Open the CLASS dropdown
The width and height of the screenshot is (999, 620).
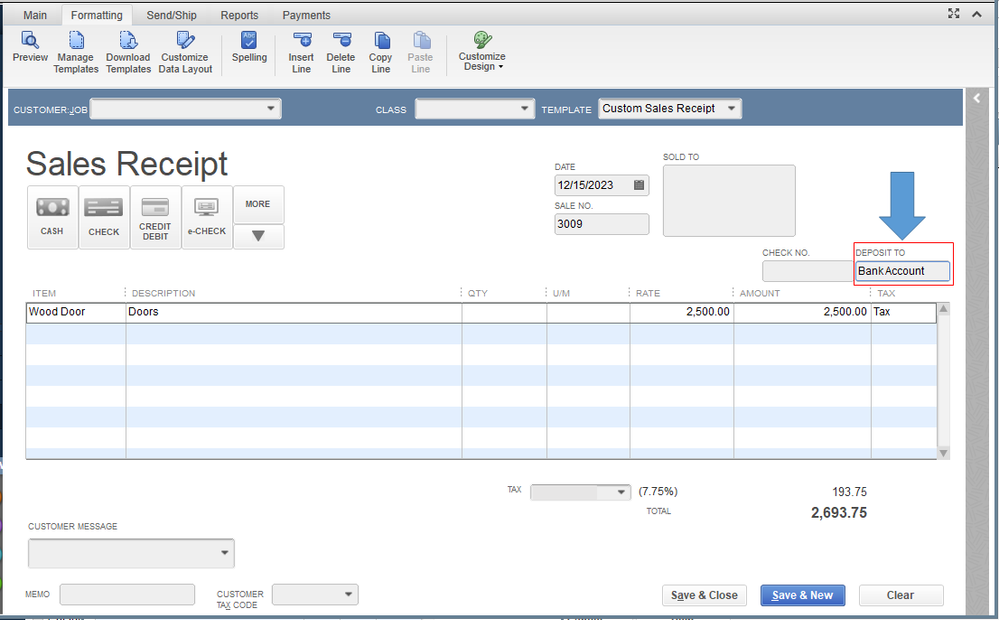click(x=524, y=108)
